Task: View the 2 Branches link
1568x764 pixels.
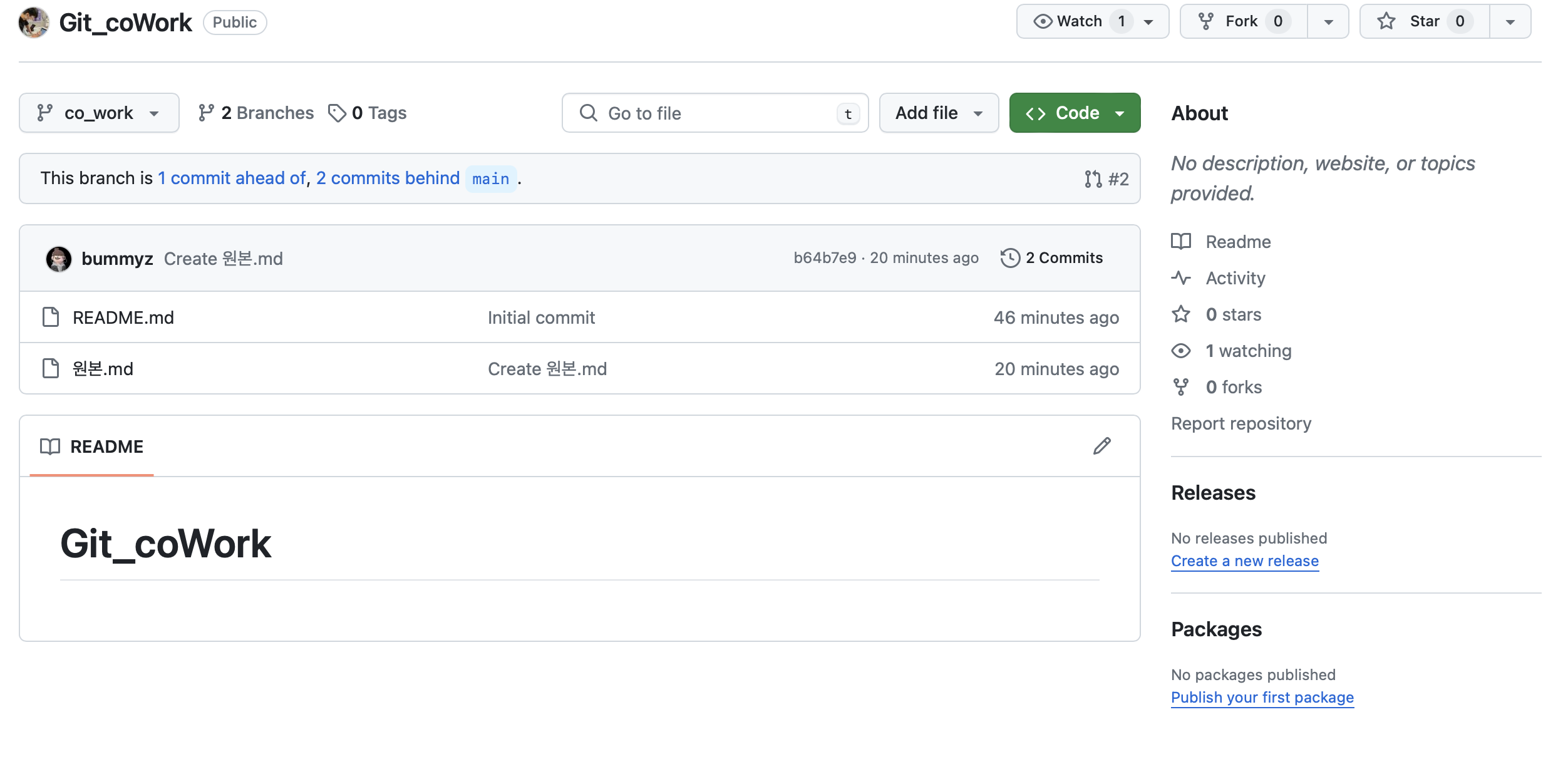Action: (255, 113)
